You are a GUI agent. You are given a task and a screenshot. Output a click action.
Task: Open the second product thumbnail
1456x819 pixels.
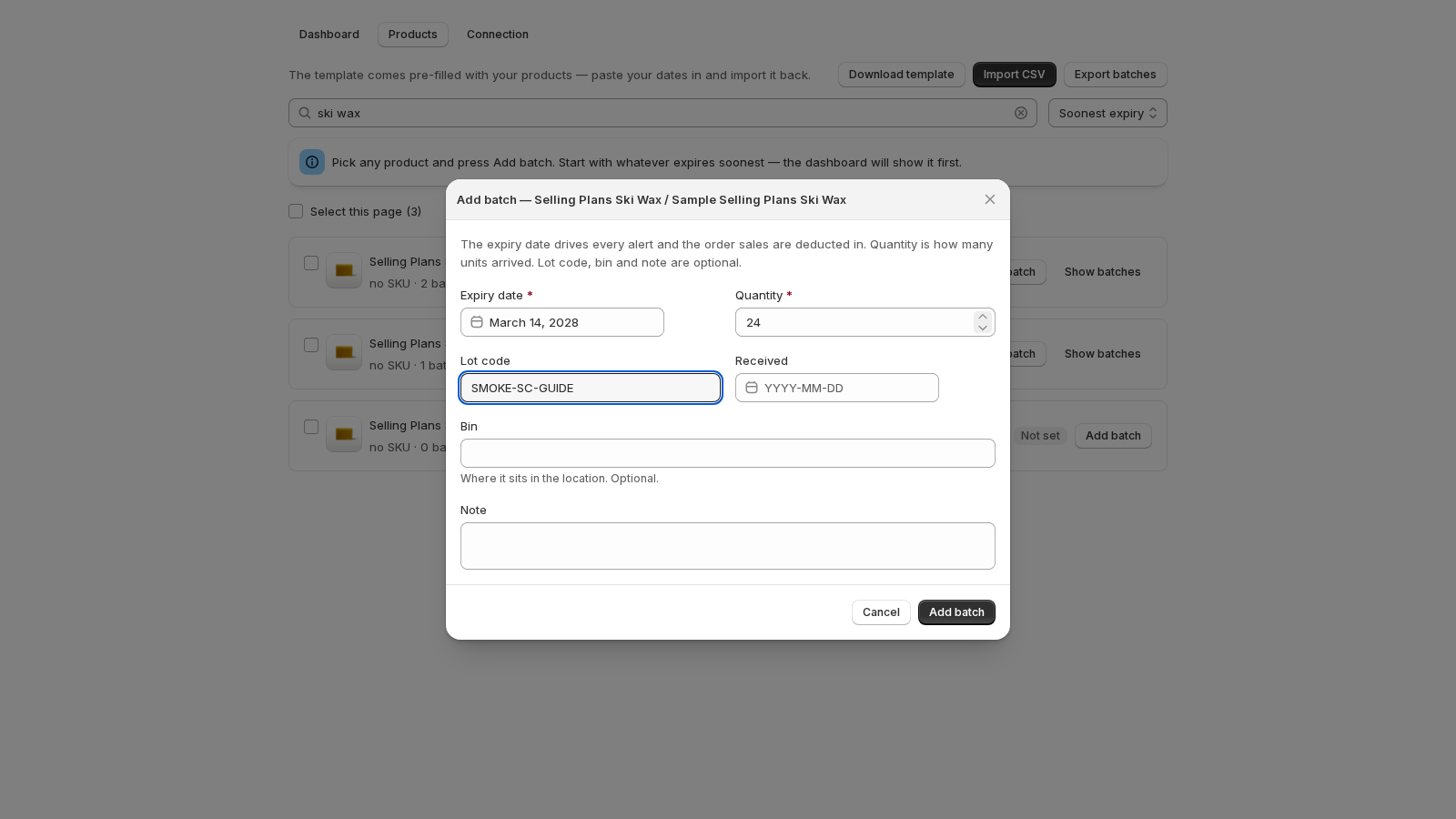pos(344,352)
